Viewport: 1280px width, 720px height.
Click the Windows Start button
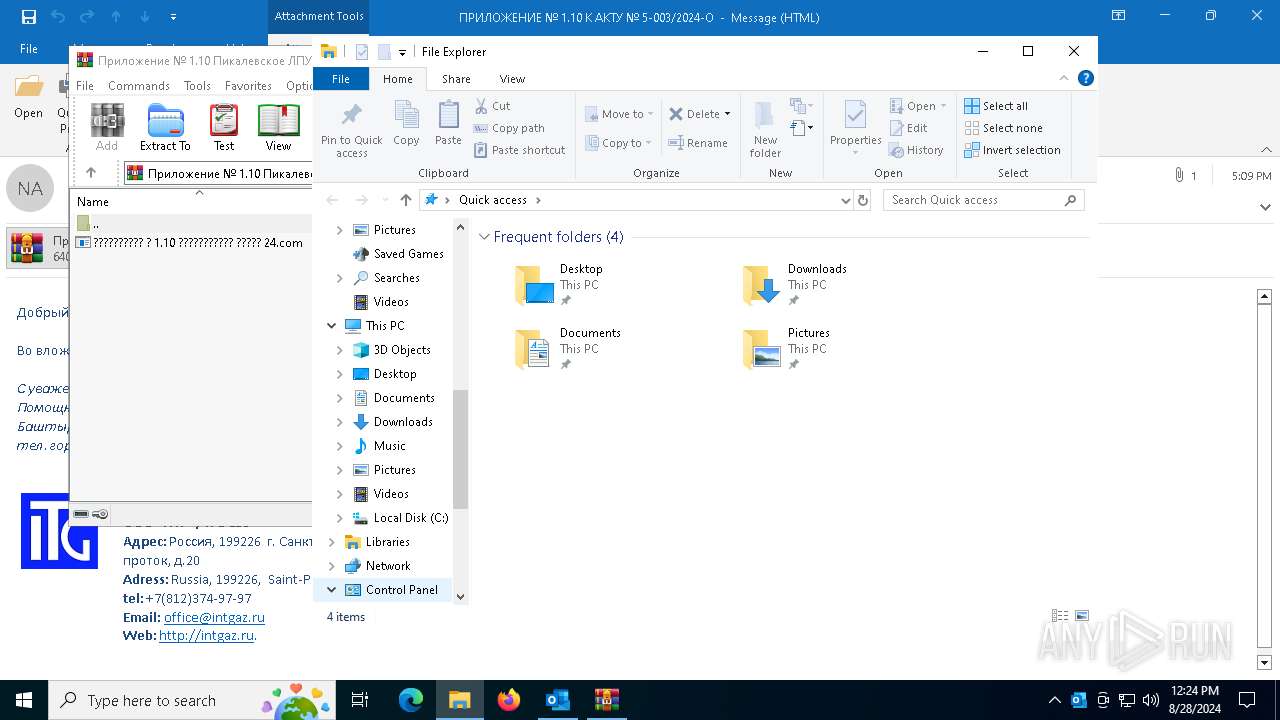24,700
